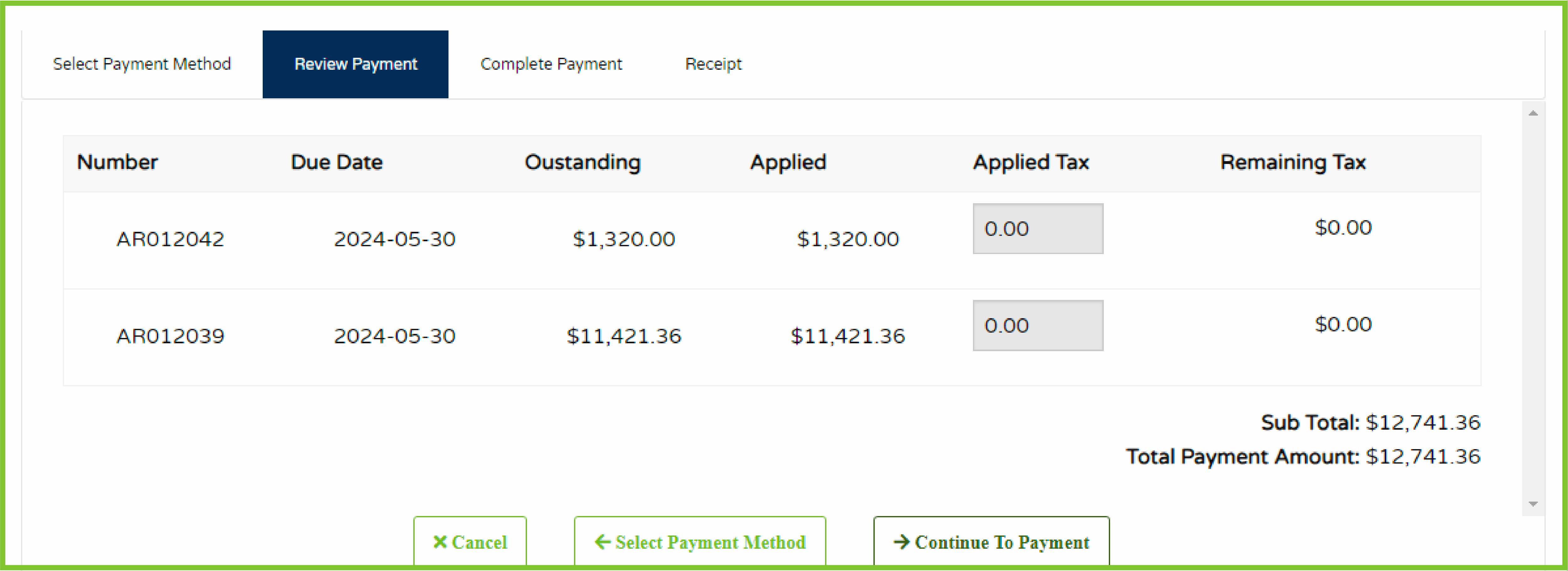This screenshot has height=571, width=1568.
Task: Click the Cancel button
Action: tap(470, 542)
